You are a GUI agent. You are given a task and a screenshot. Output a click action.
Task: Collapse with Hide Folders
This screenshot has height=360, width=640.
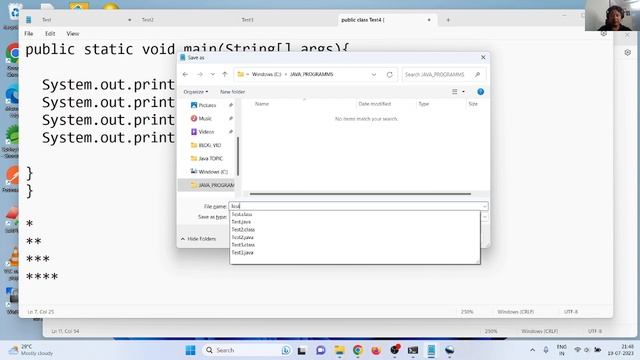(198, 239)
